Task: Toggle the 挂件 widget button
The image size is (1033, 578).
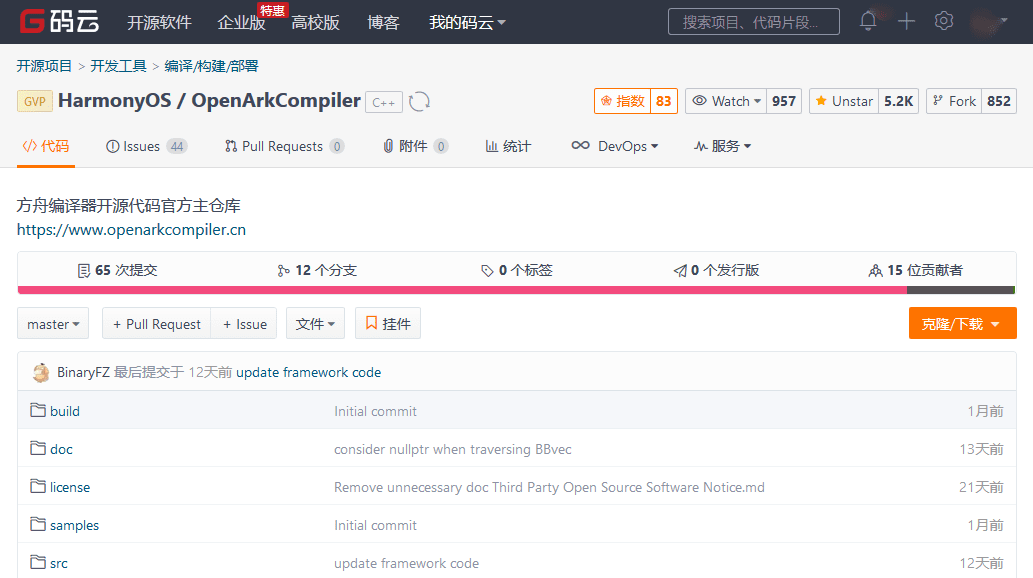Action: pyautogui.click(x=388, y=324)
